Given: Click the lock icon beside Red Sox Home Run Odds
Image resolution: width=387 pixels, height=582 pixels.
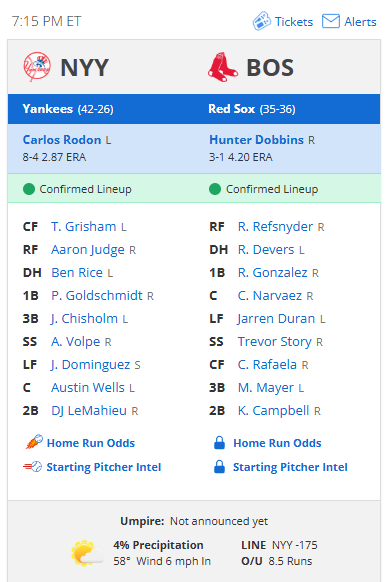Looking at the screenshot, I should click(219, 442).
